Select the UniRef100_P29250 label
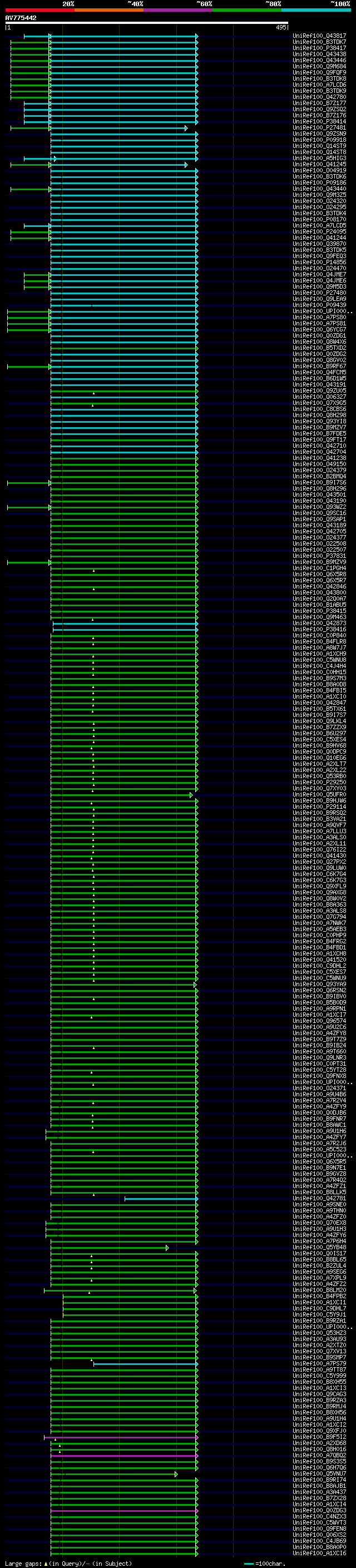Viewport: 356px width, 1568px height. coord(319,782)
